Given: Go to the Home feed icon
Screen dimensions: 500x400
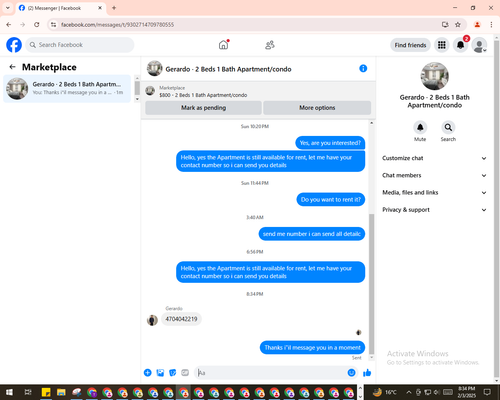Looking at the screenshot, I should pos(223,45).
